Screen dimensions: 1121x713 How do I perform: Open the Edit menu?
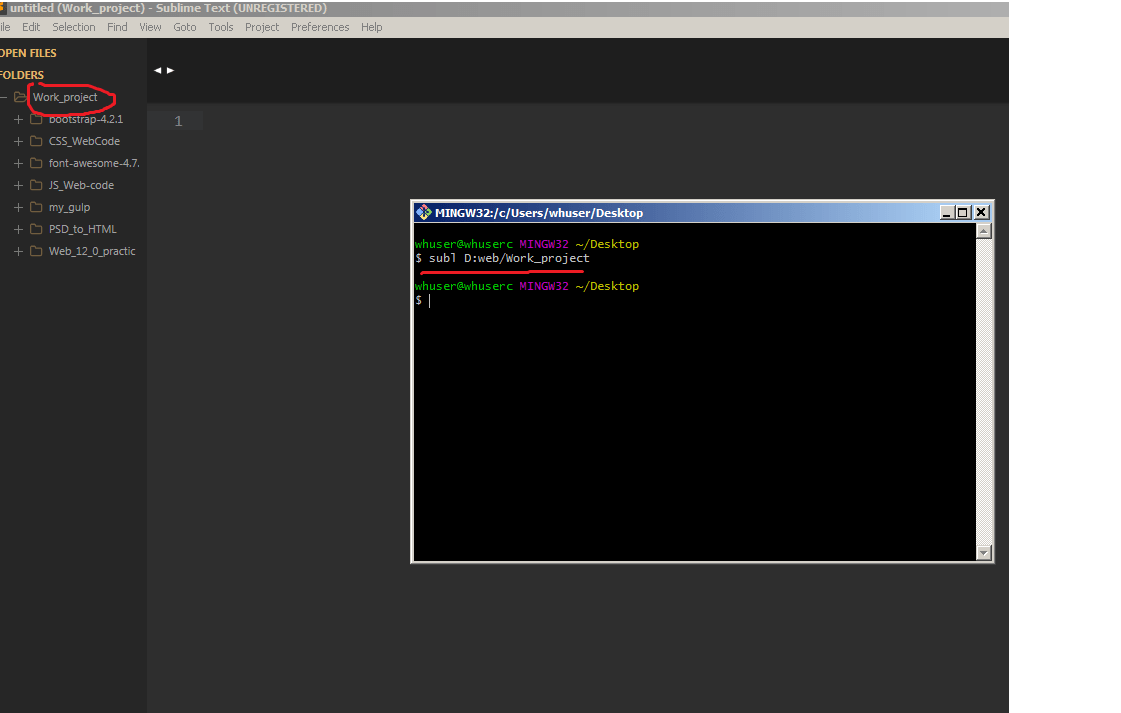[x=31, y=27]
